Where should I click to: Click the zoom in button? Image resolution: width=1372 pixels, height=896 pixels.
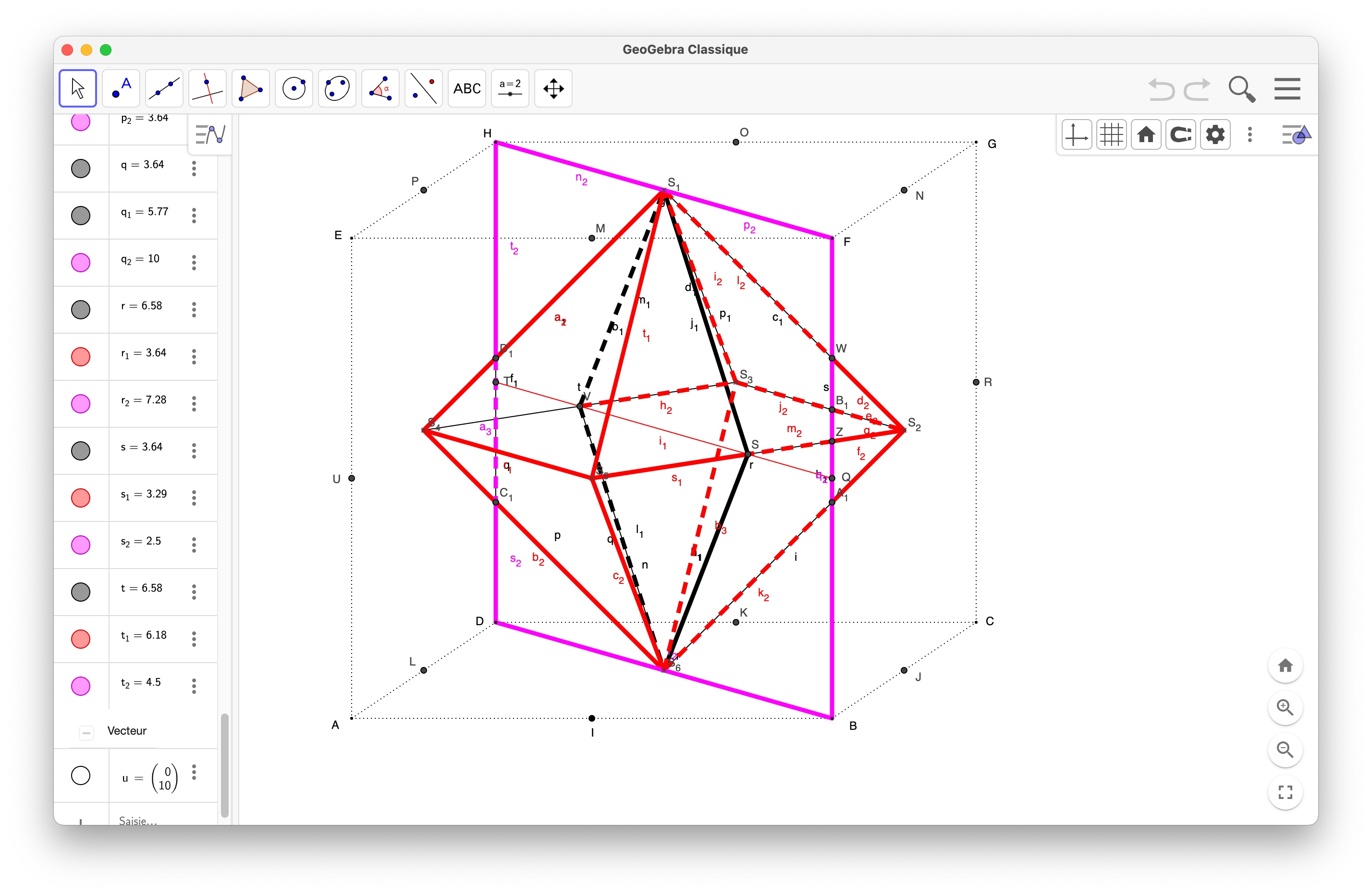tap(1285, 708)
